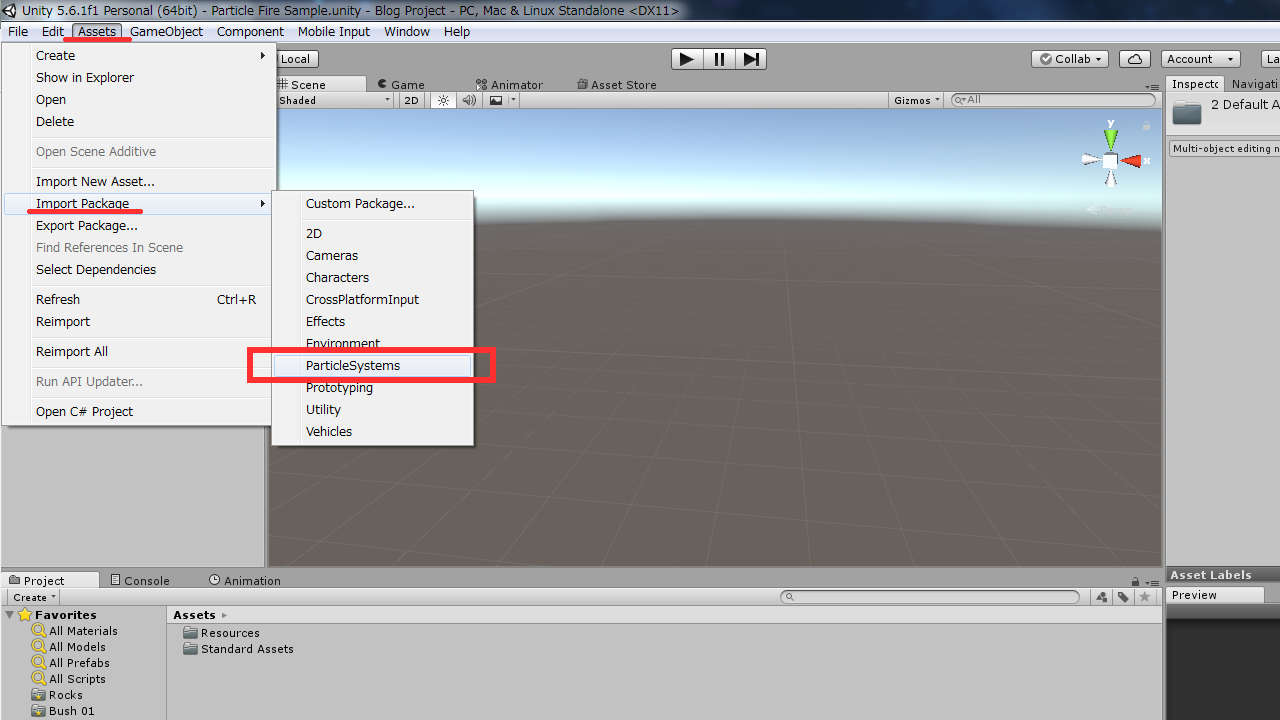Select the Rocks favorite folder icon
Image resolution: width=1280 pixels, height=720 pixels.
[x=39, y=695]
